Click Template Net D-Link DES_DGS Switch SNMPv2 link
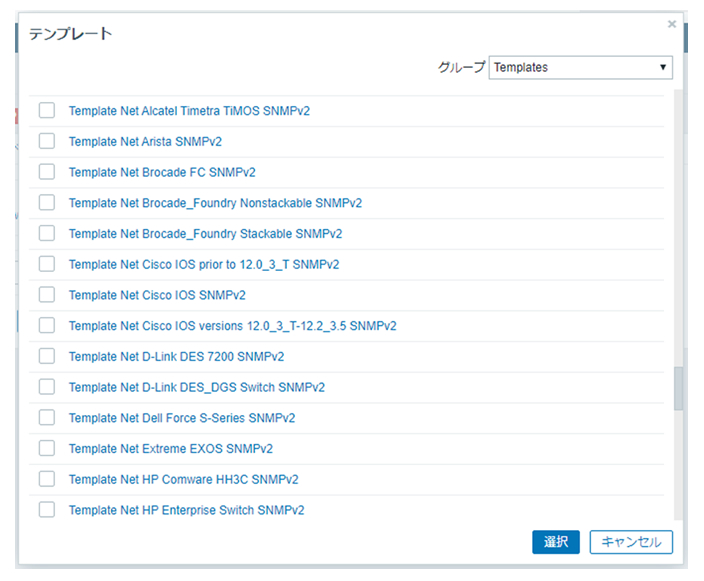 pos(197,387)
